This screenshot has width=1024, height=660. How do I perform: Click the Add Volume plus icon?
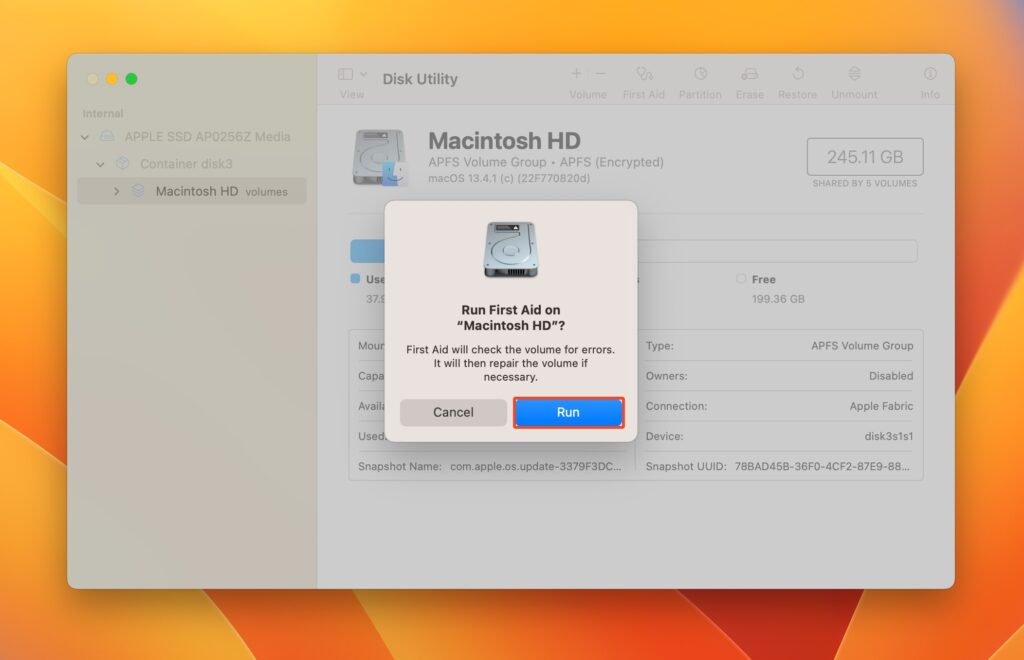[576, 72]
